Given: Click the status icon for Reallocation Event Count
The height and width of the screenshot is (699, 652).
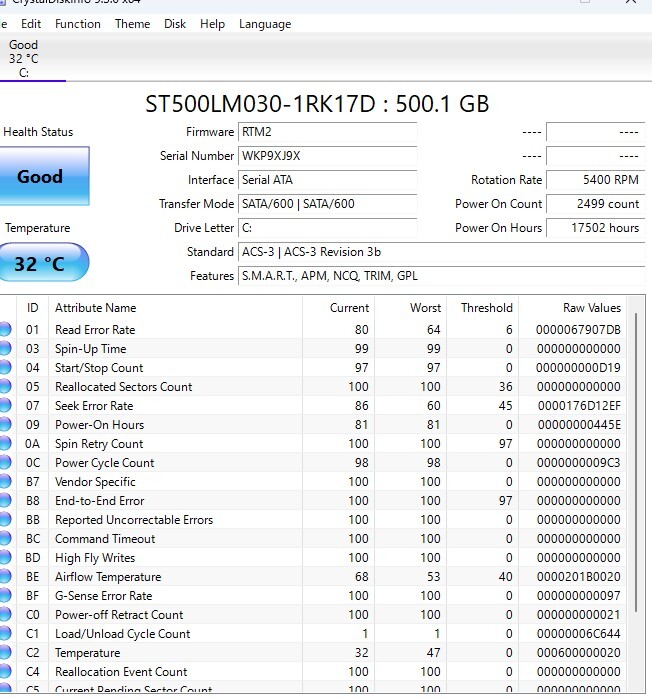Looking at the screenshot, I should pos(4,672).
